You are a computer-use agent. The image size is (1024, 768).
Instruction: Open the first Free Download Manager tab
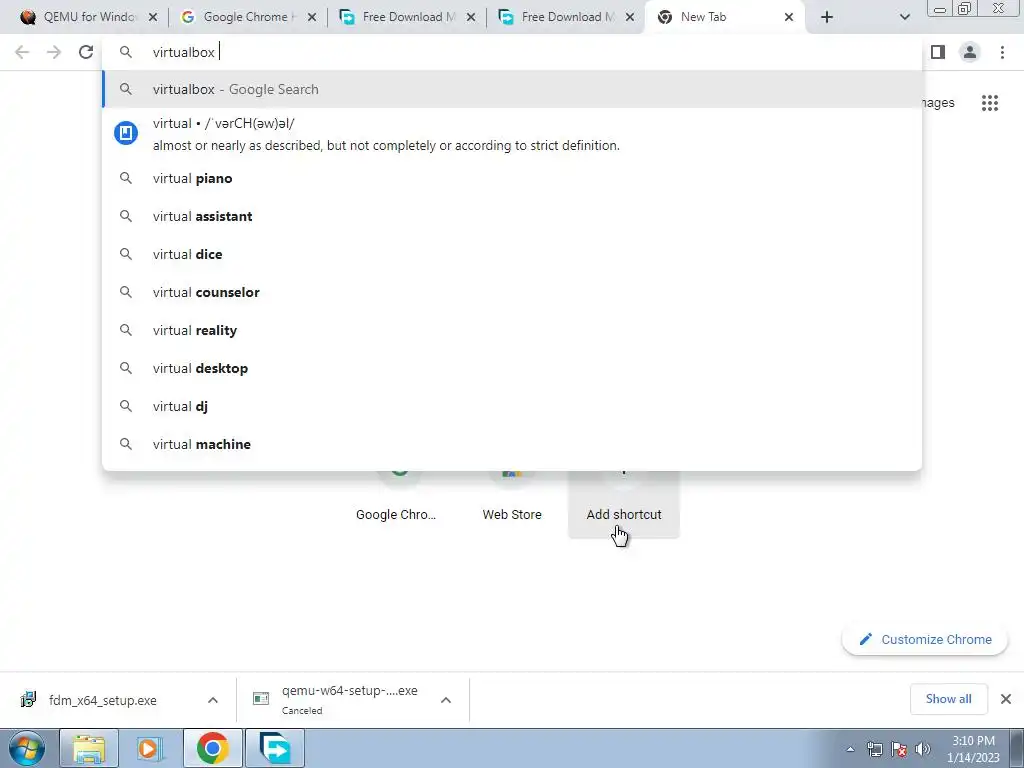tap(405, 17)
